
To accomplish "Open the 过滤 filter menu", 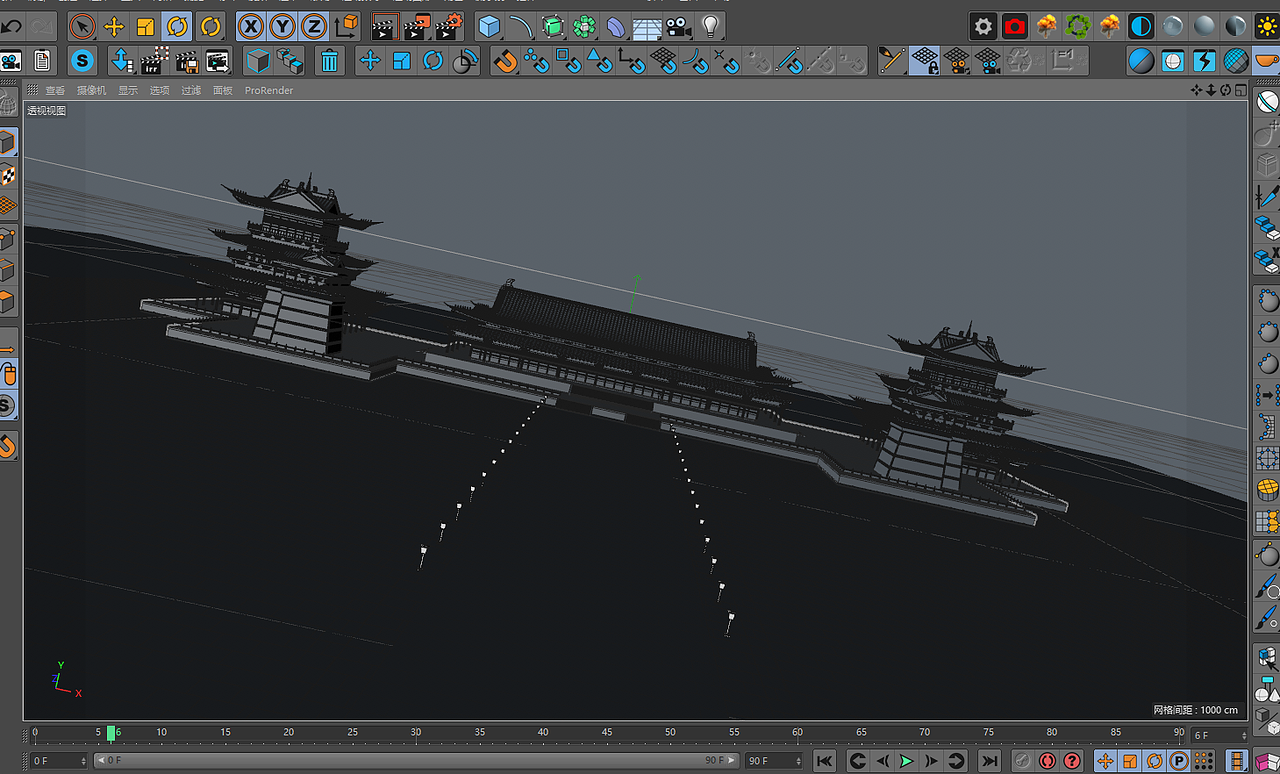I will [x=191, y=90].
